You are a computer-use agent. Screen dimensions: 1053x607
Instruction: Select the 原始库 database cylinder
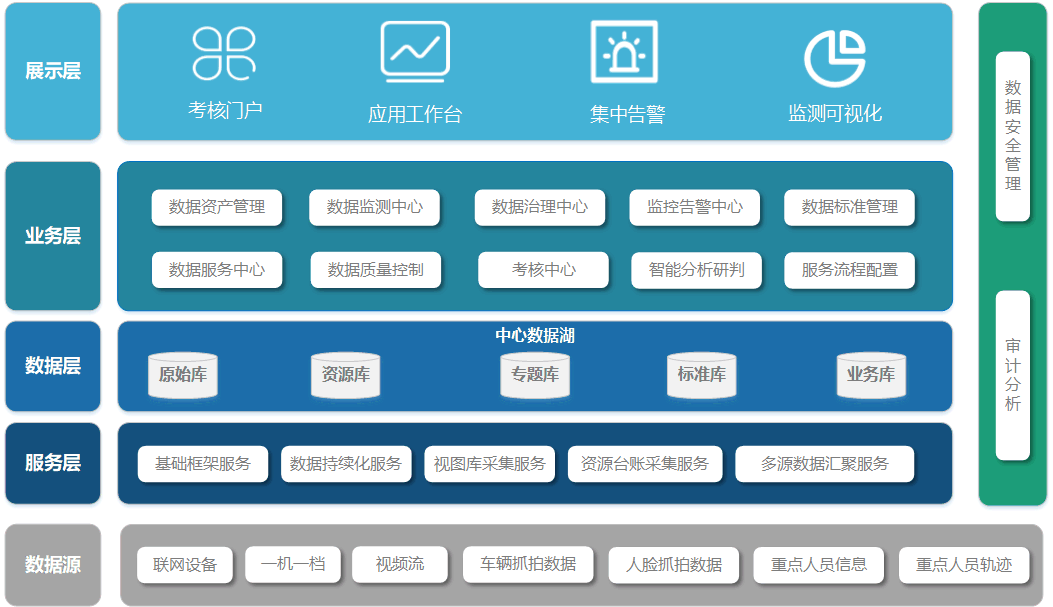pos(183,375)
